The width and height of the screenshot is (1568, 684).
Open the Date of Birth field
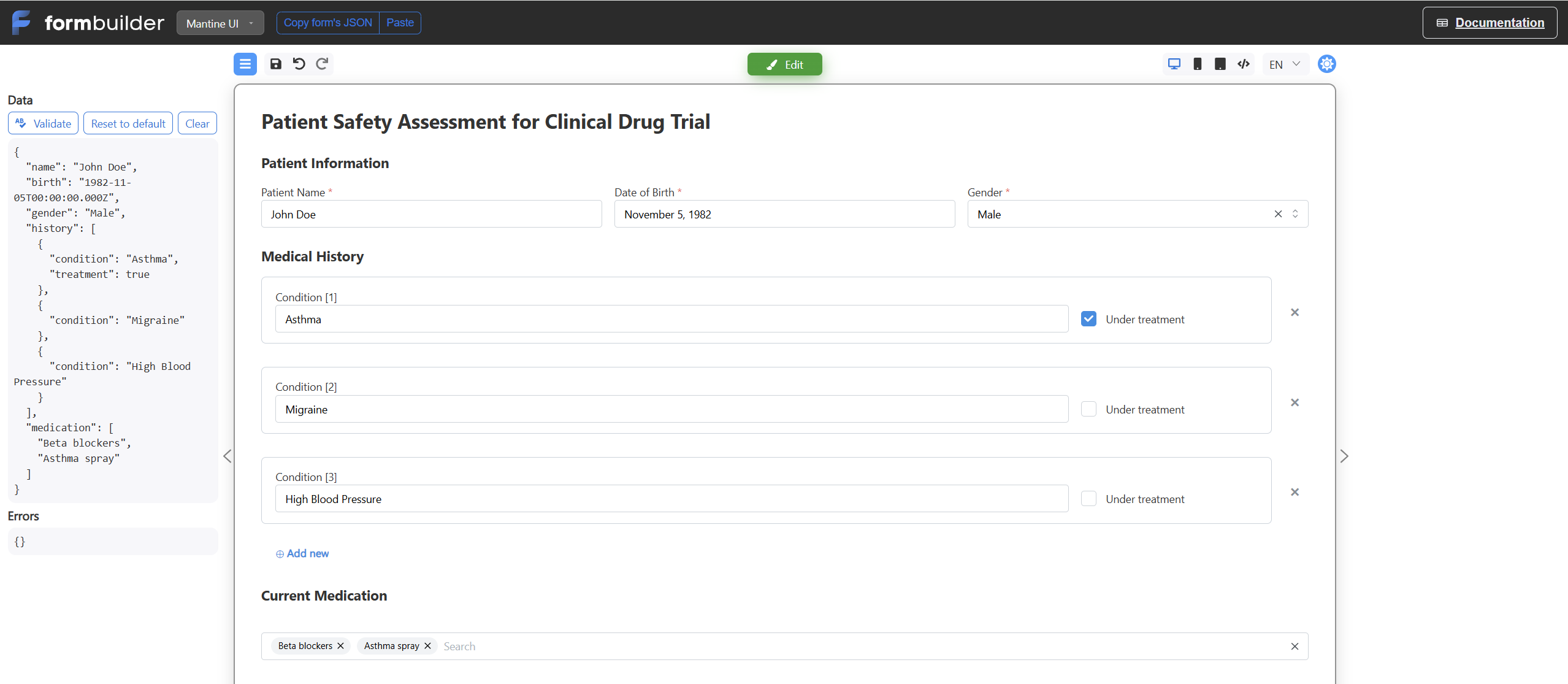[x=785, y=214]
